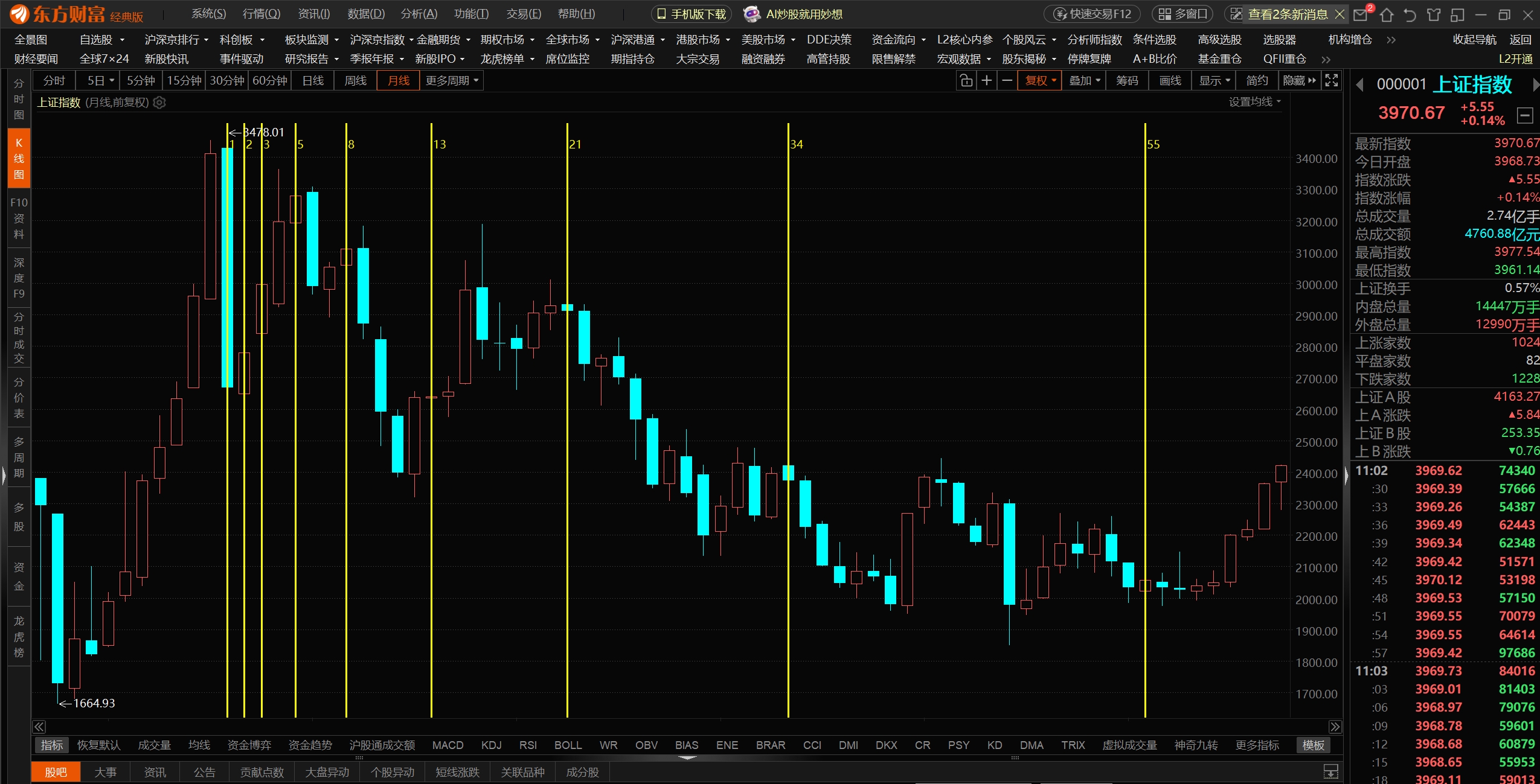Screen dimensions: 1540x784
Task: Click the 多窗口 button
Action: coord(1183,14)
